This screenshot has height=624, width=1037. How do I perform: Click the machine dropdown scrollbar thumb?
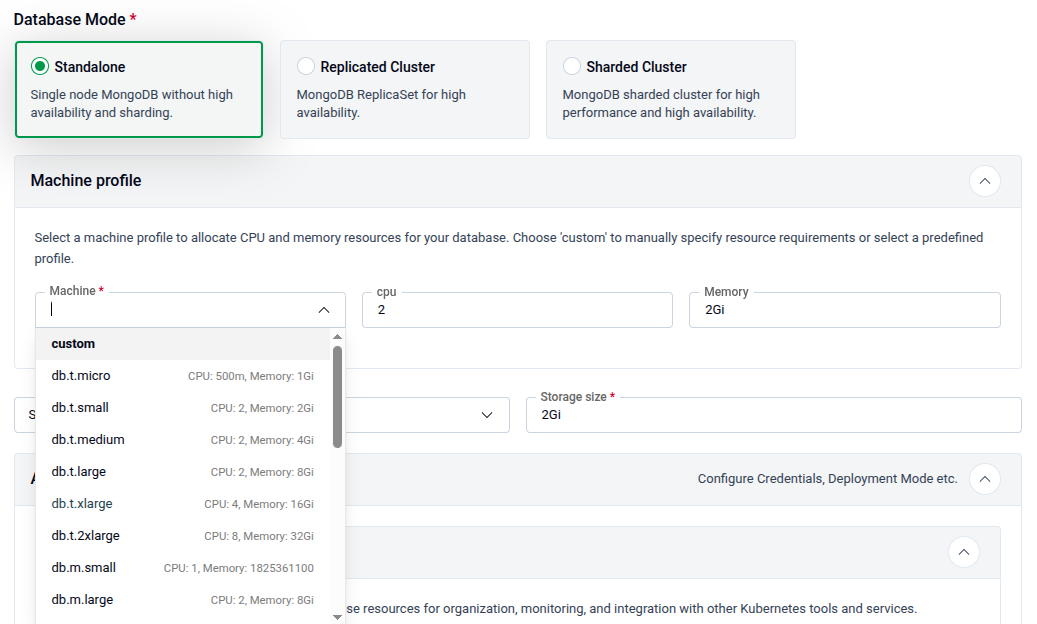[x=338, y=400]
